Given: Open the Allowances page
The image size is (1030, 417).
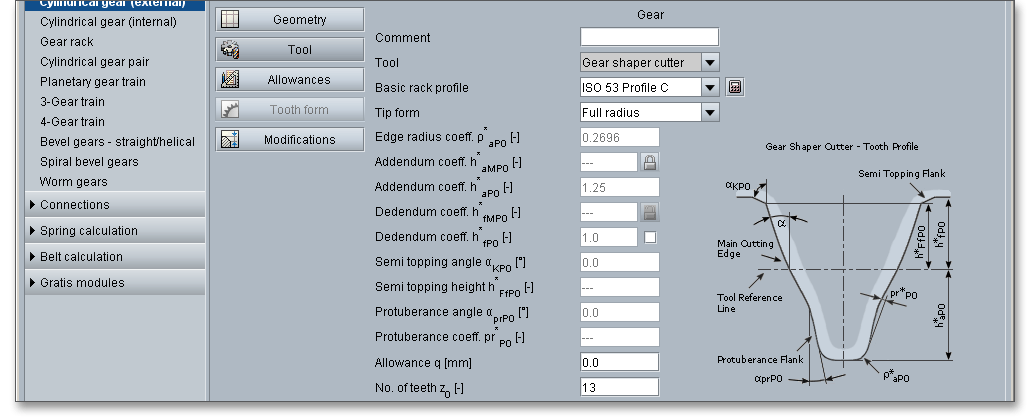Looking at the screenshot, I should coord(299,80).
